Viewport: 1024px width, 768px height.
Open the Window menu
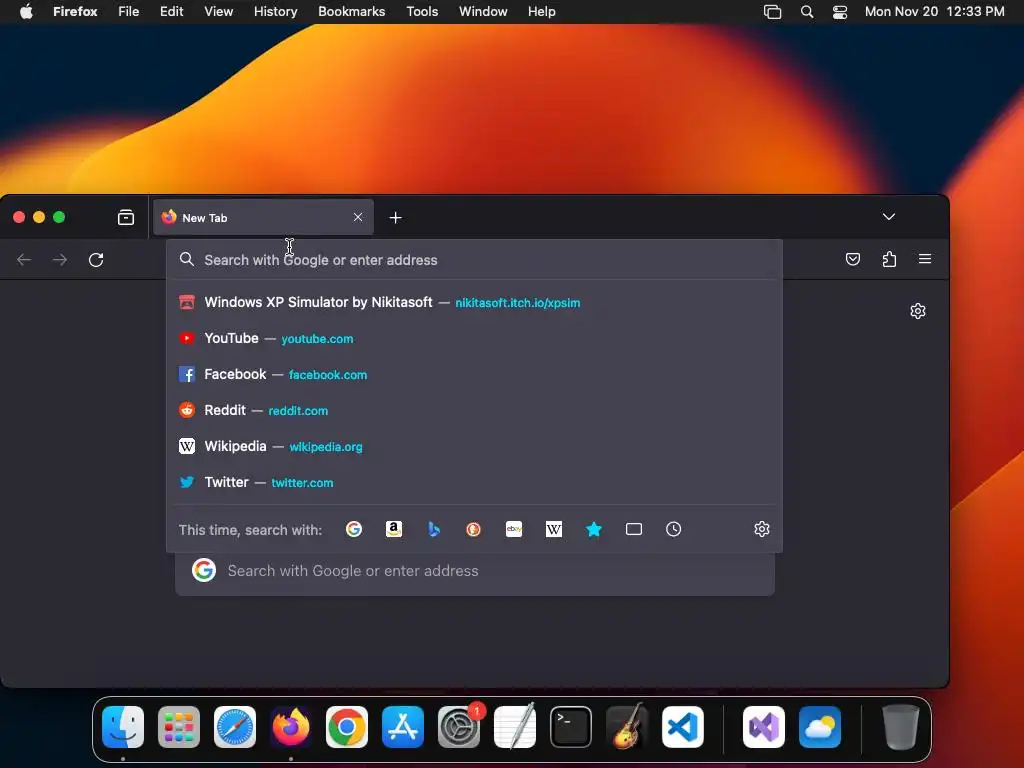tap(483, 12)
